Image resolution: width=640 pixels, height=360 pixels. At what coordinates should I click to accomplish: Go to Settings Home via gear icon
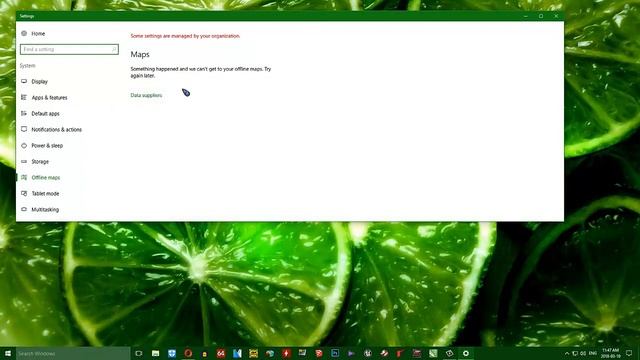[x=24, y=33]
